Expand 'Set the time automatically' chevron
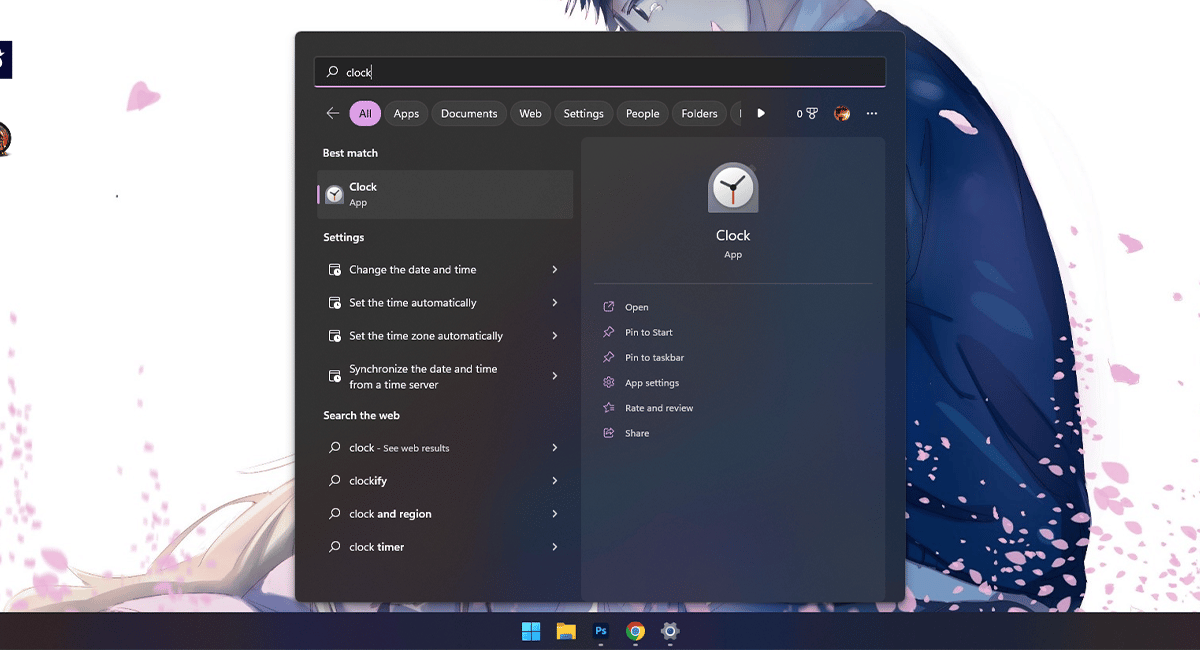This screenshot has height=650, width=1200. click(x=555, y=303)
